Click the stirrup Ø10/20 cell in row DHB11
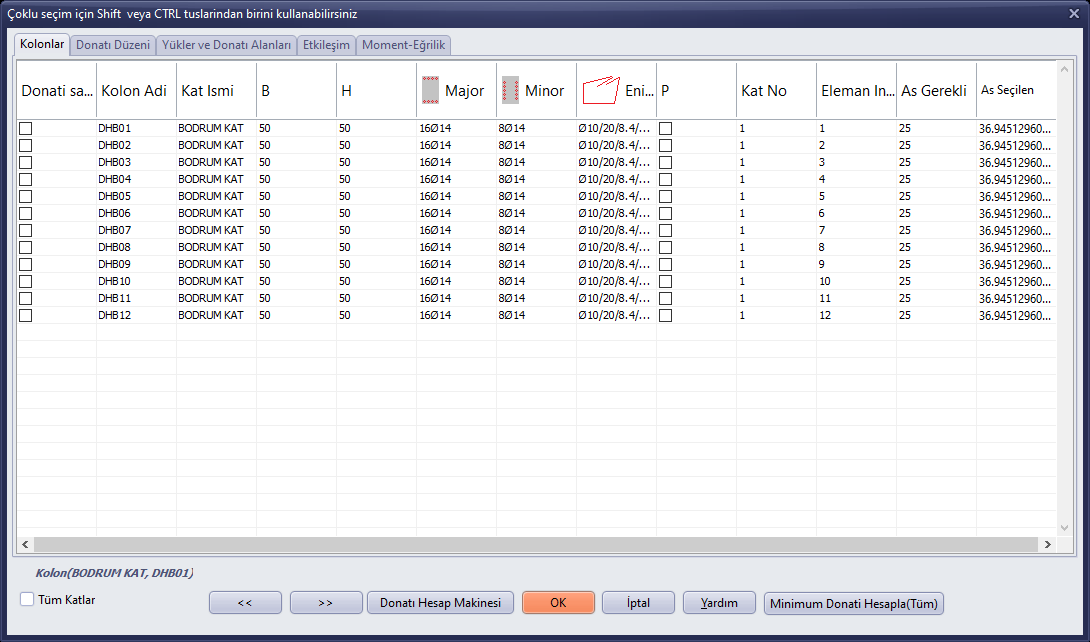Viewport: 1090px width, 642px height. (616, 298)
